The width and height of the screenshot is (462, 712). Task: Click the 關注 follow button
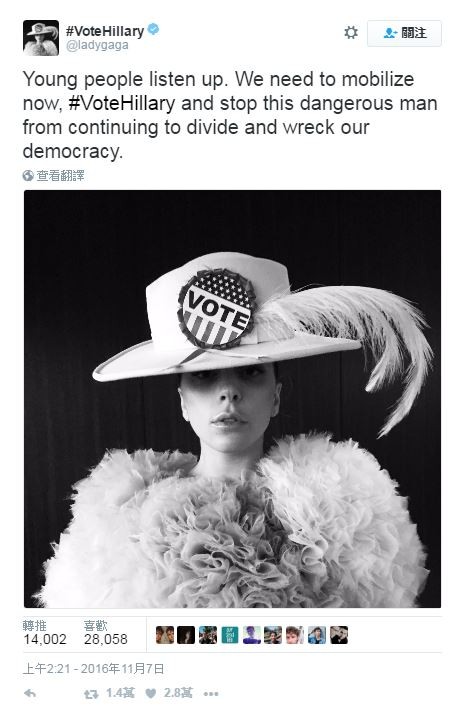tap(404, 33)
